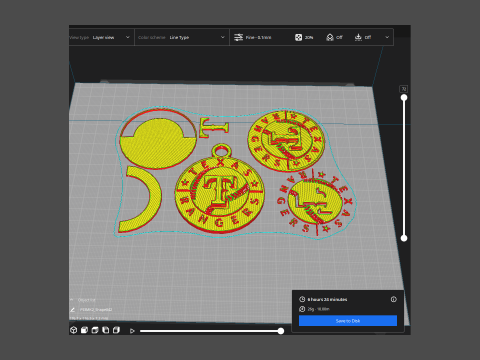Click the Fine 0.1mm profile label
This screenshot has height=360, width=480.
(x=258, y=37)
